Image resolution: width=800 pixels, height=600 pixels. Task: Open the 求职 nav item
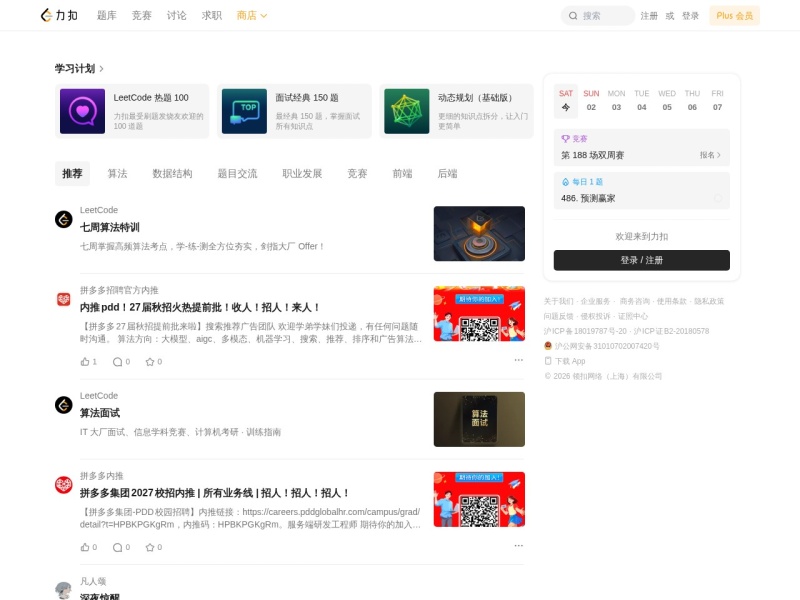click(x=212, y=16)
